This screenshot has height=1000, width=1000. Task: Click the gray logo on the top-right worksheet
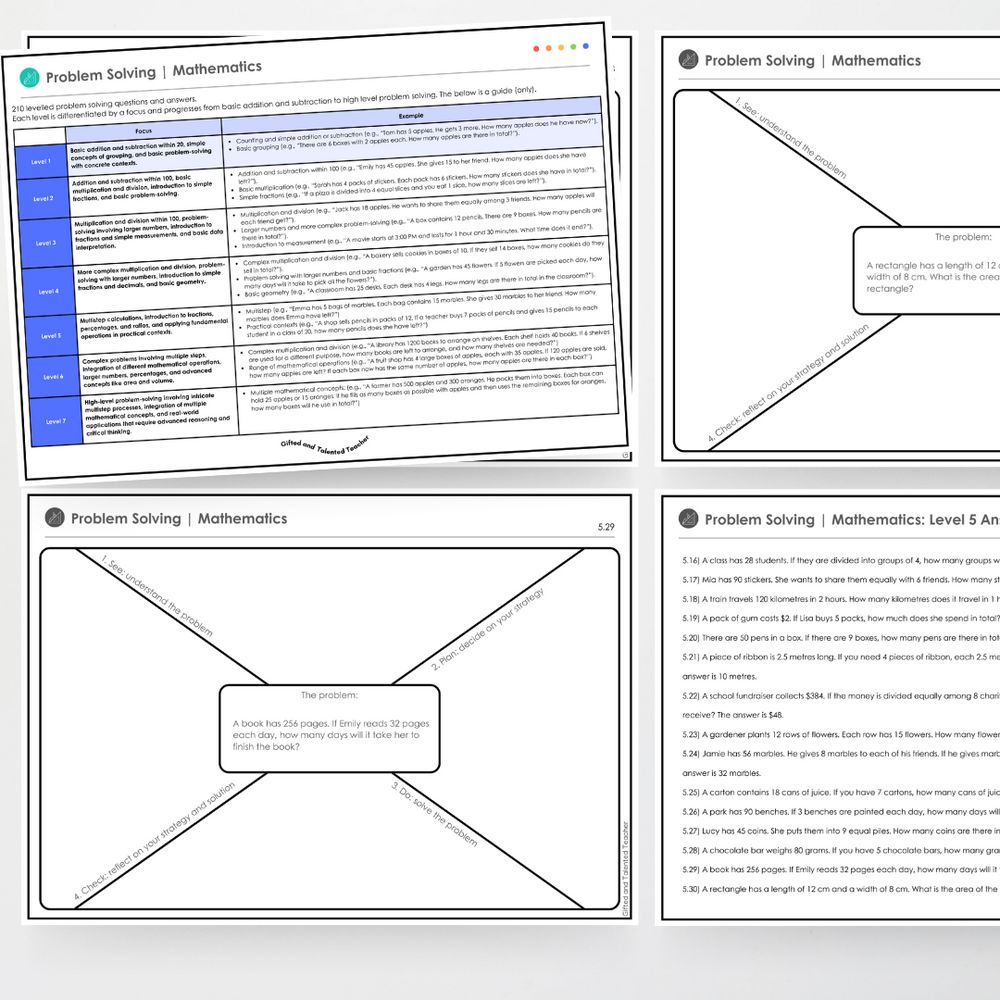tap(688, 60)
